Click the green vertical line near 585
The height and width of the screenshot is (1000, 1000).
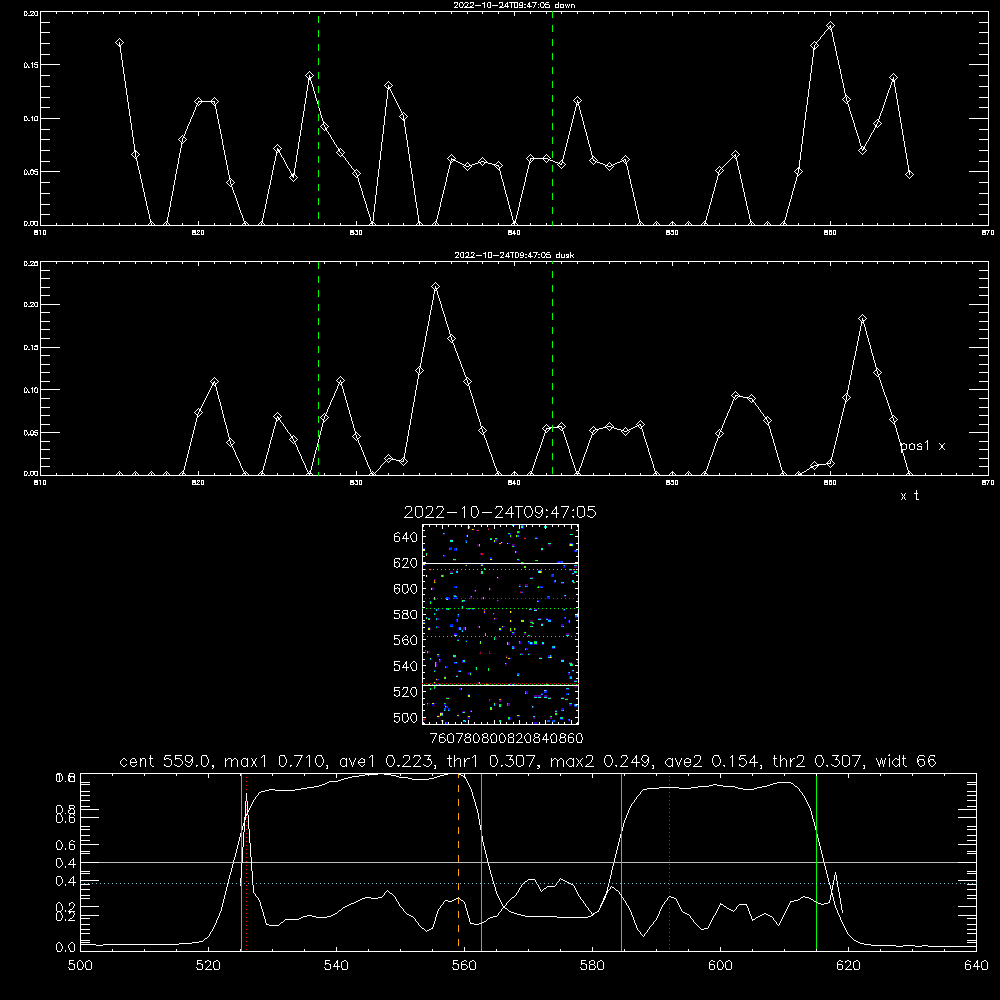621,861
